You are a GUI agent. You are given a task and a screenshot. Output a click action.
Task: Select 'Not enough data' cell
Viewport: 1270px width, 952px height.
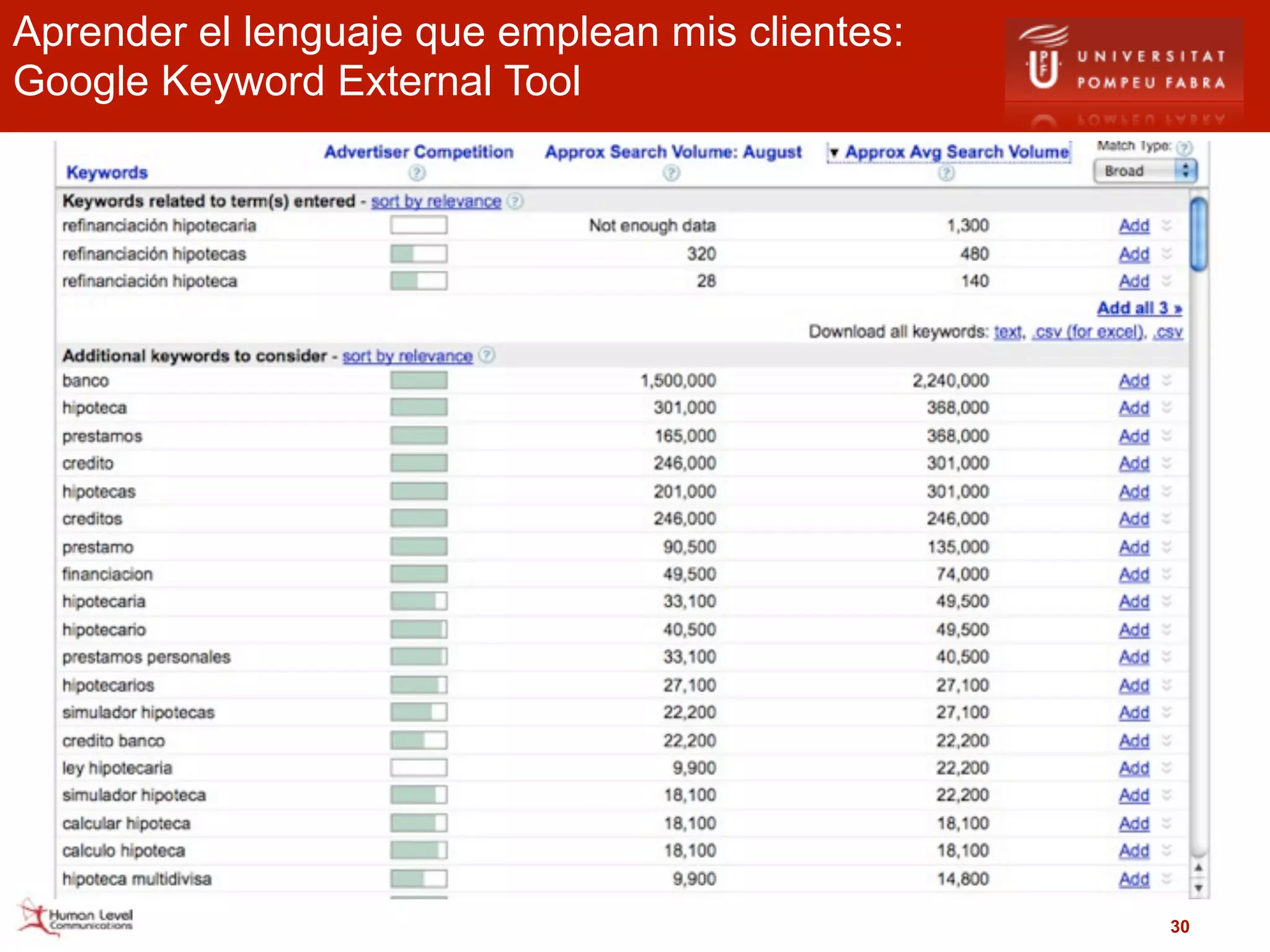[652, 226]
